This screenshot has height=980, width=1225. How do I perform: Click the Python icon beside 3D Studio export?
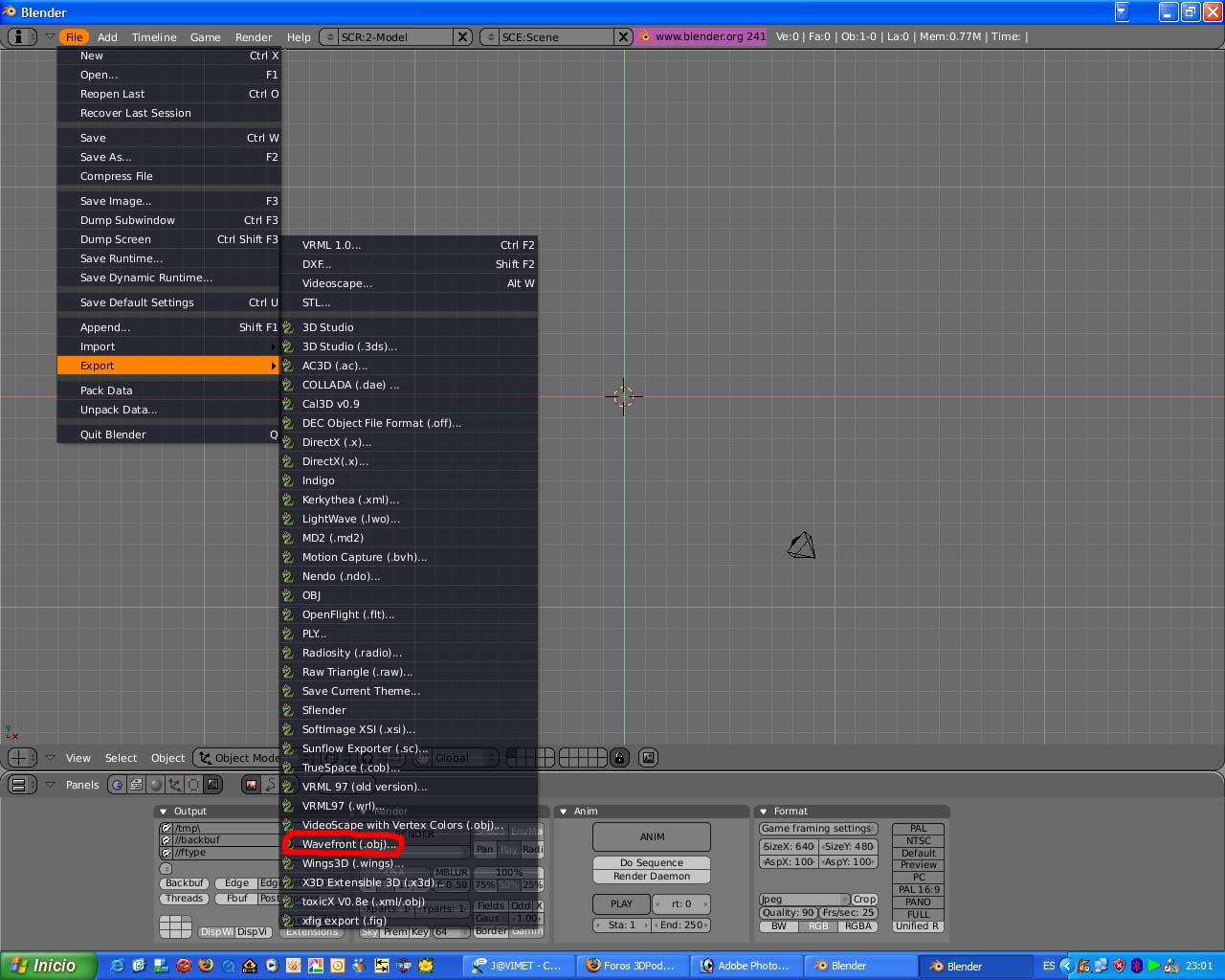(287, 327)
